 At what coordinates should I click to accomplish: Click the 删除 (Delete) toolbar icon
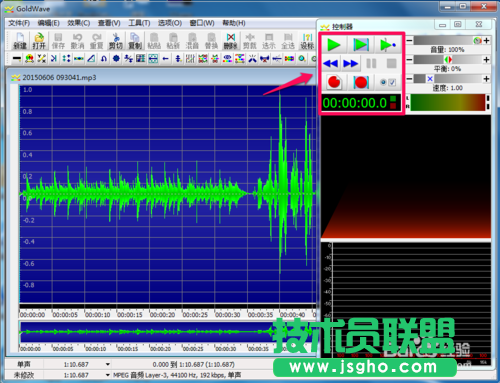(231, 41)
